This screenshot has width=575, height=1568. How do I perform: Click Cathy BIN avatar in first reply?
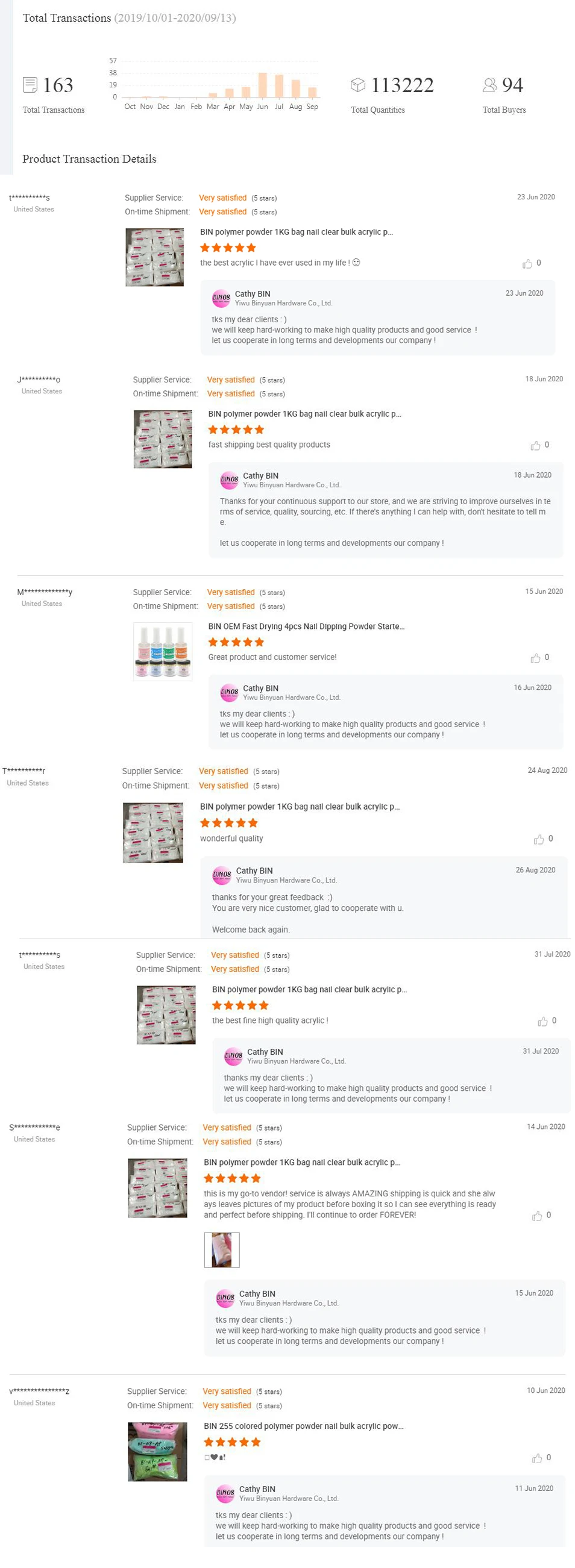point(221,298)
